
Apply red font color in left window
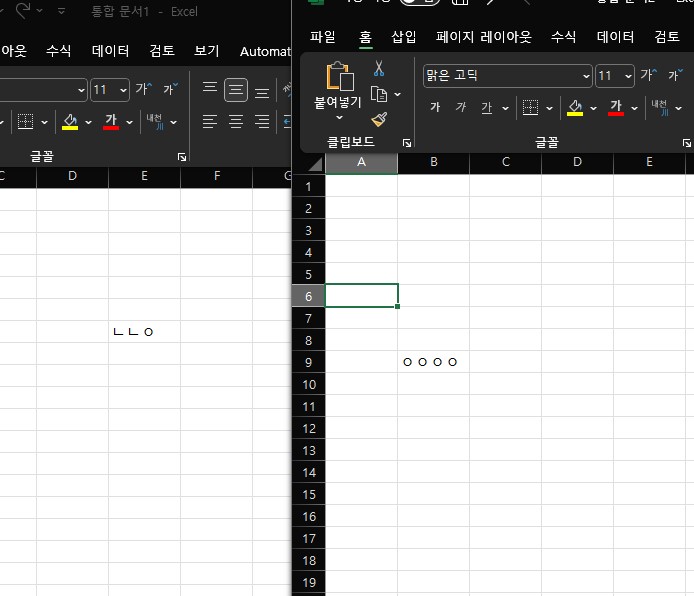[111, 122]
